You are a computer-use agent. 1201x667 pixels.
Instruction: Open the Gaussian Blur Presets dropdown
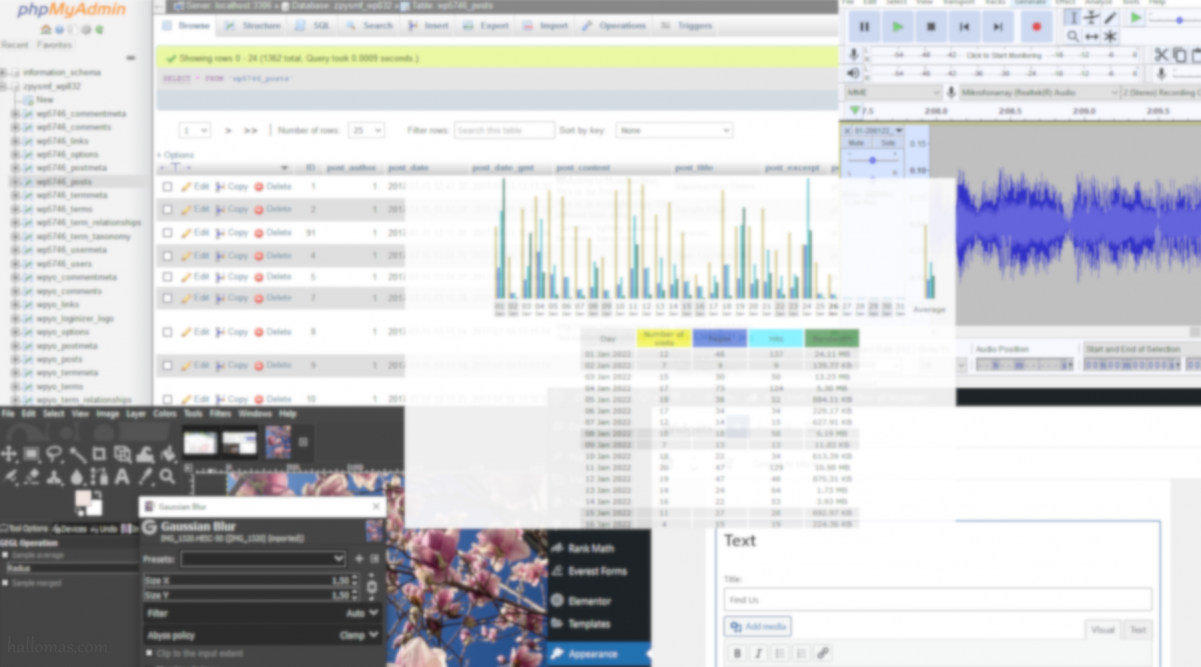pos(263,558)
